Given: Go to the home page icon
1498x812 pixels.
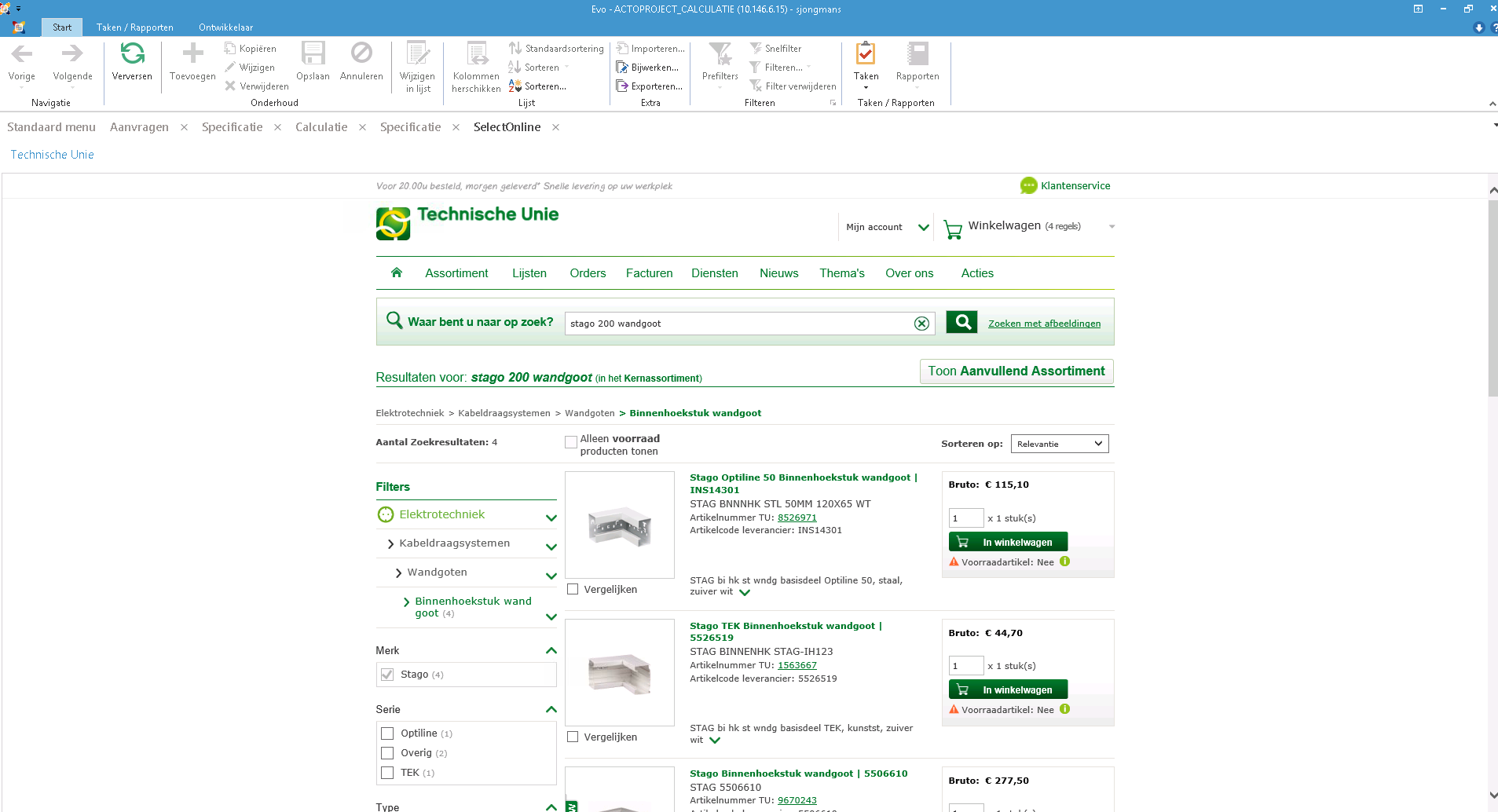Looking at the screenshot, I should point(397,272).
